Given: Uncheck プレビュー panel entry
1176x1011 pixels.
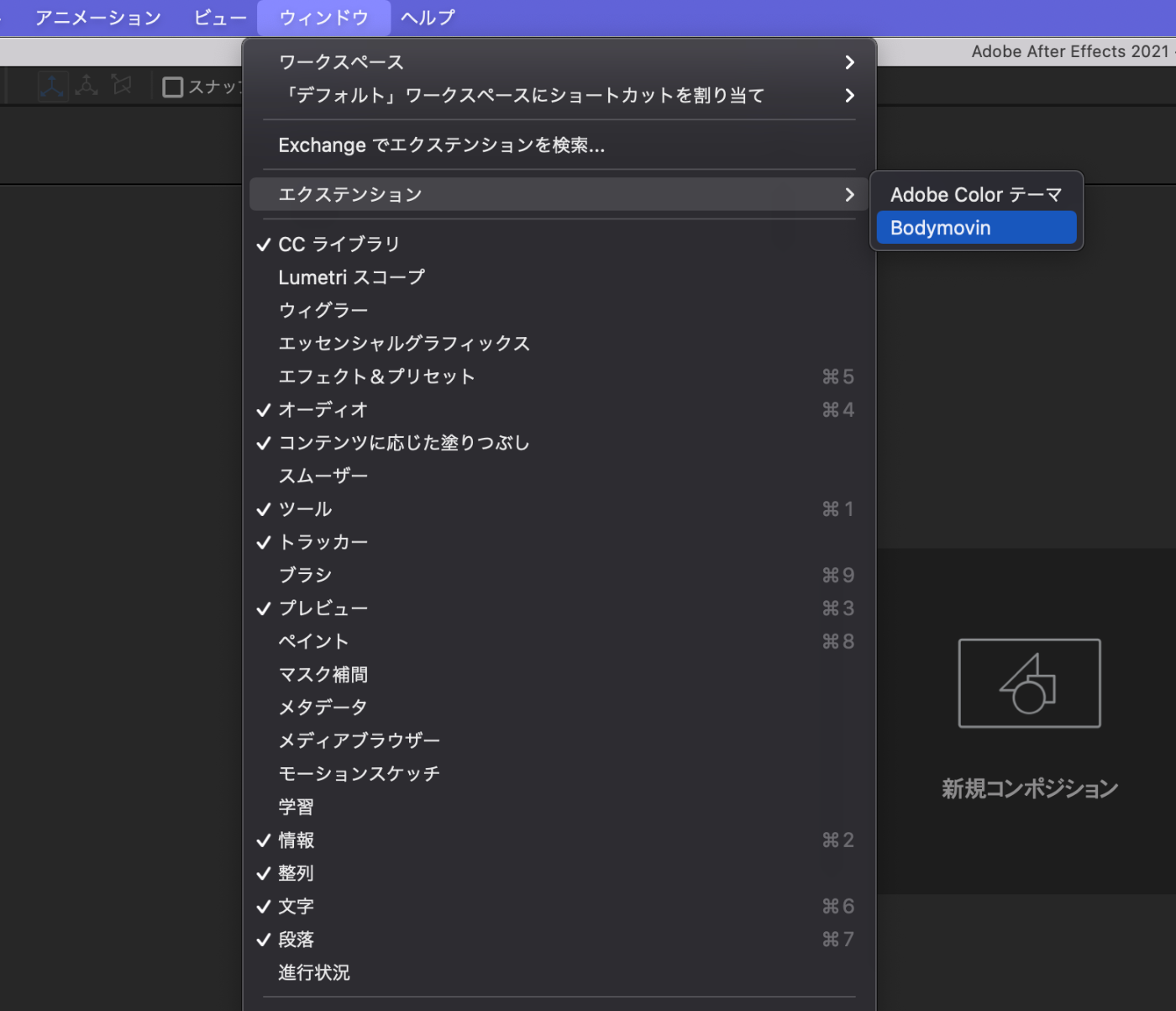Looking at the screenshot, I should [559, 608].
